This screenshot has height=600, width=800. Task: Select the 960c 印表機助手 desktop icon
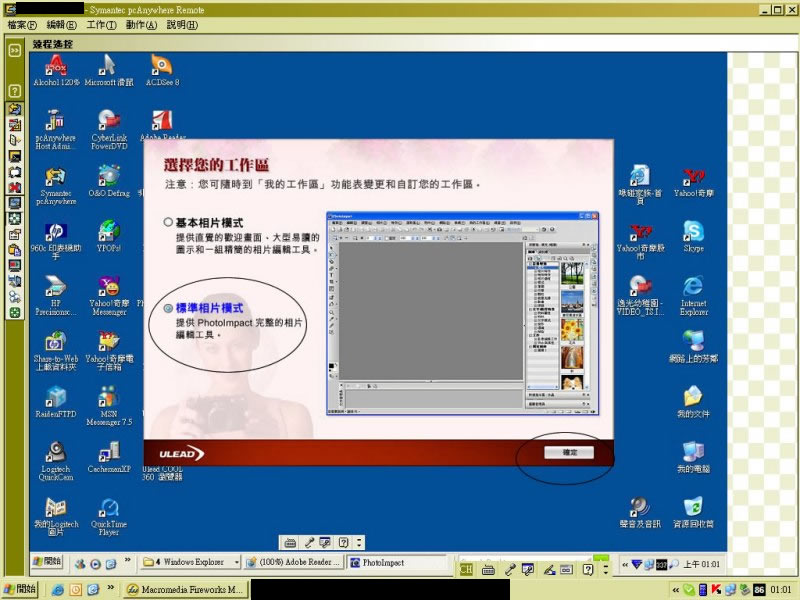[x=56, y=240]
